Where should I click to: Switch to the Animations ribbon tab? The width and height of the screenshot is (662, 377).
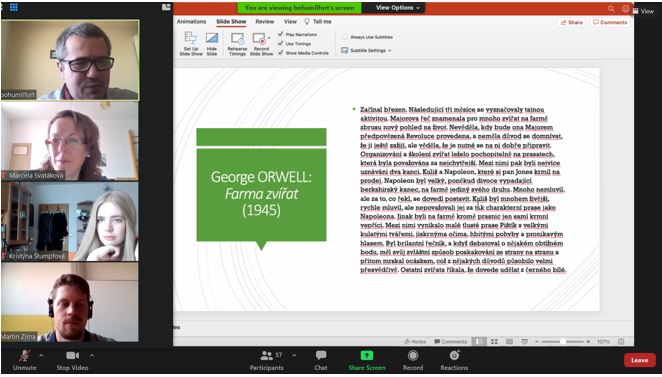191,22
